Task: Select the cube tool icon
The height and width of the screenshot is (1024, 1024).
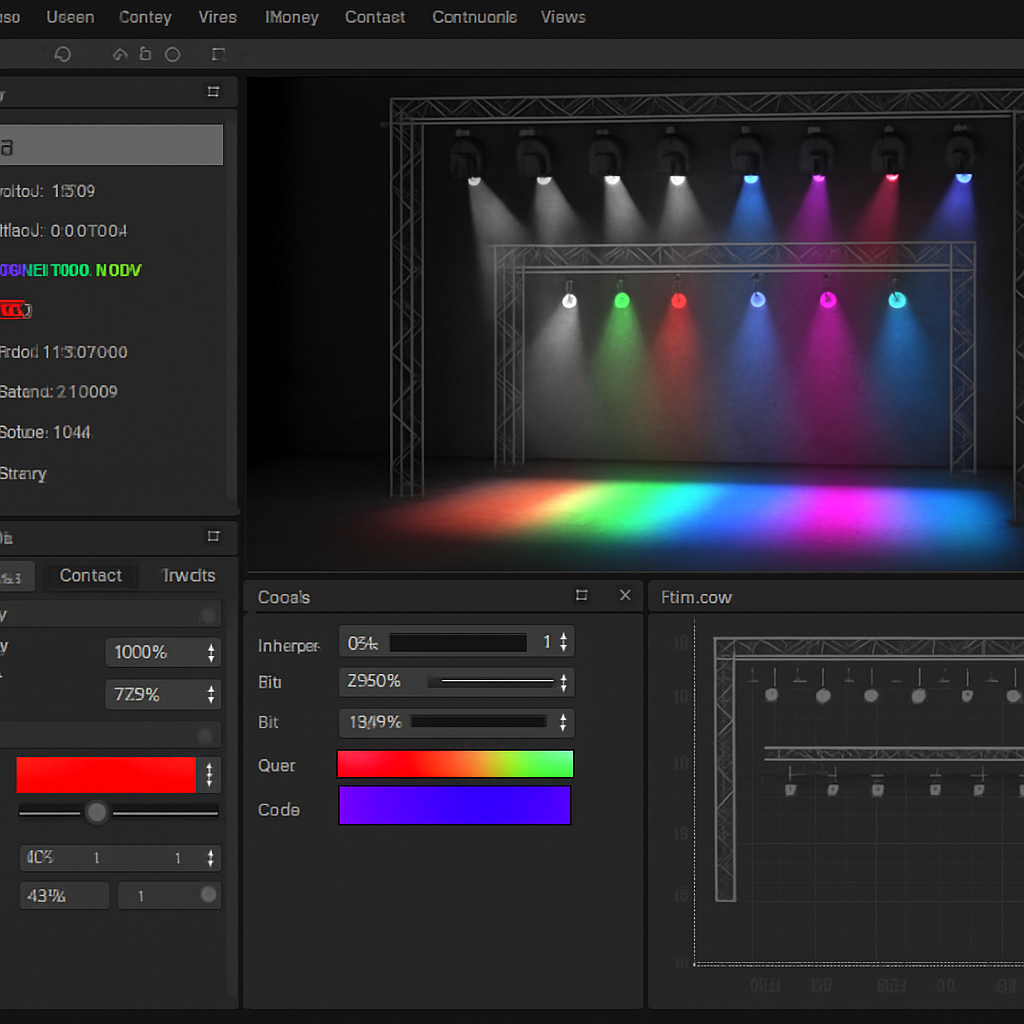Action: point(145,54)
